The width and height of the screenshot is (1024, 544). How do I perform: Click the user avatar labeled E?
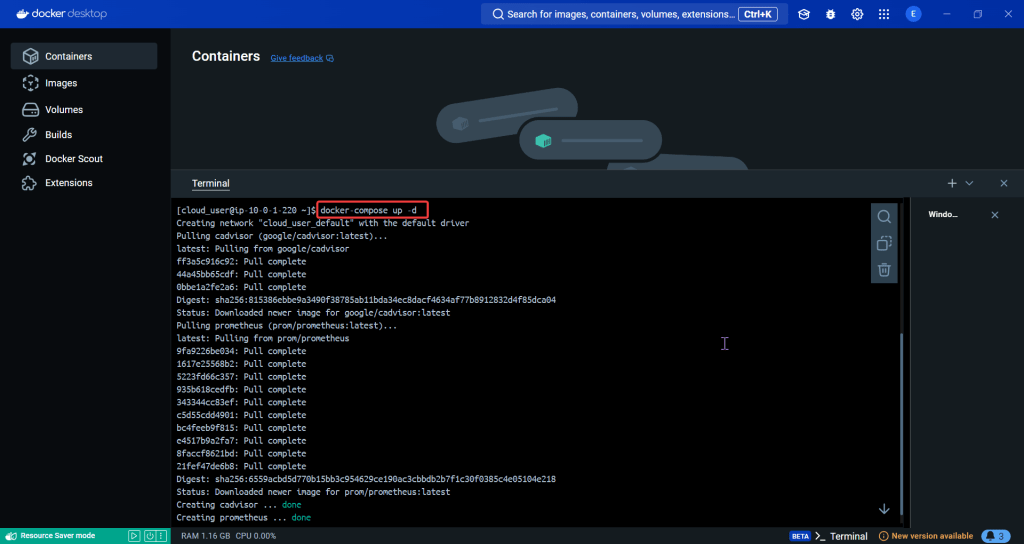(913, 14)
